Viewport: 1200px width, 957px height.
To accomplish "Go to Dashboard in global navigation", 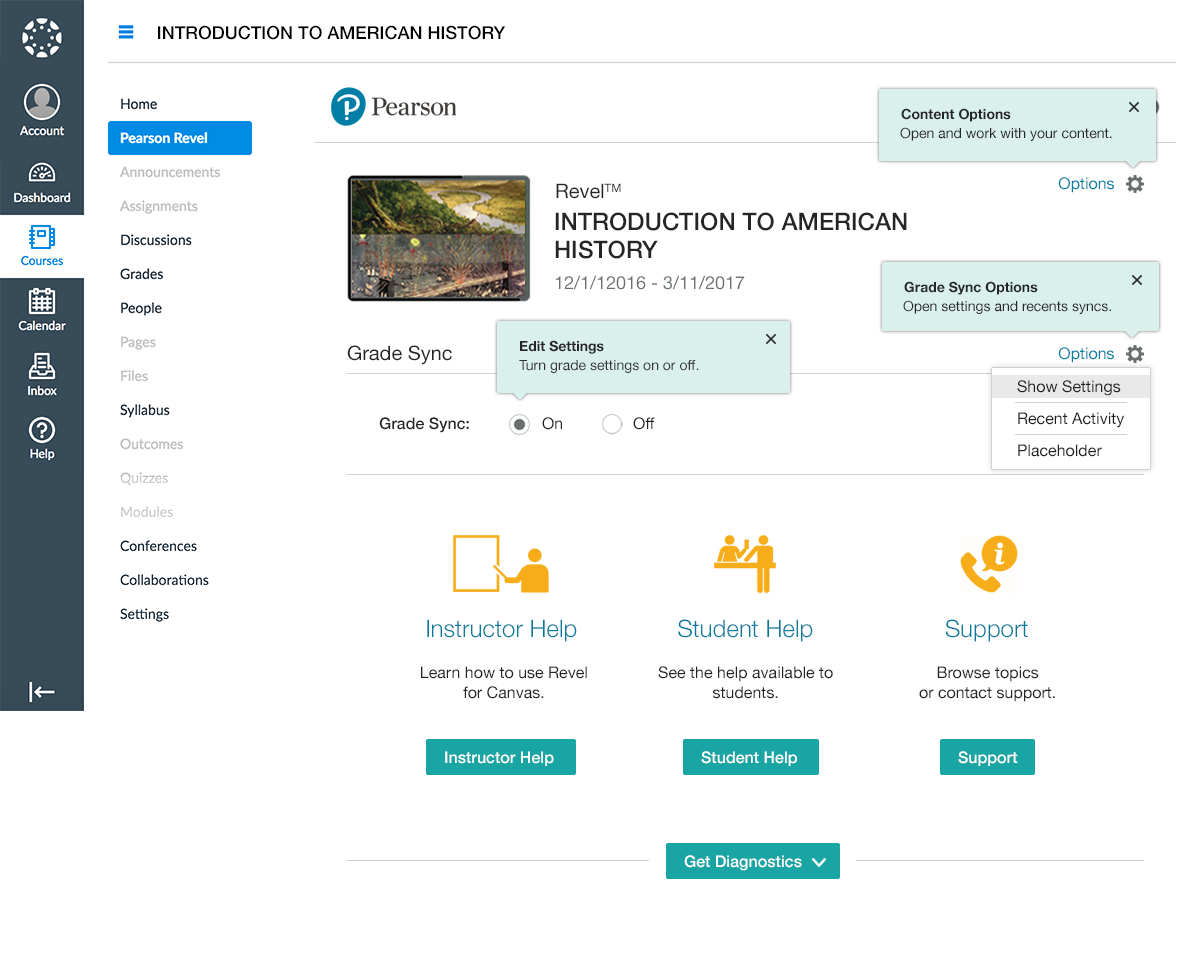I will [x=42, y=182].
